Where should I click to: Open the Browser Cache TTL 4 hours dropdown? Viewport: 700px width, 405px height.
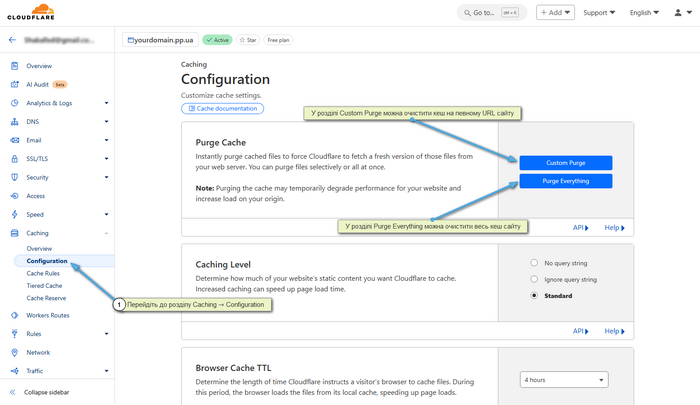pyautogui.click(x=564, y=380)
